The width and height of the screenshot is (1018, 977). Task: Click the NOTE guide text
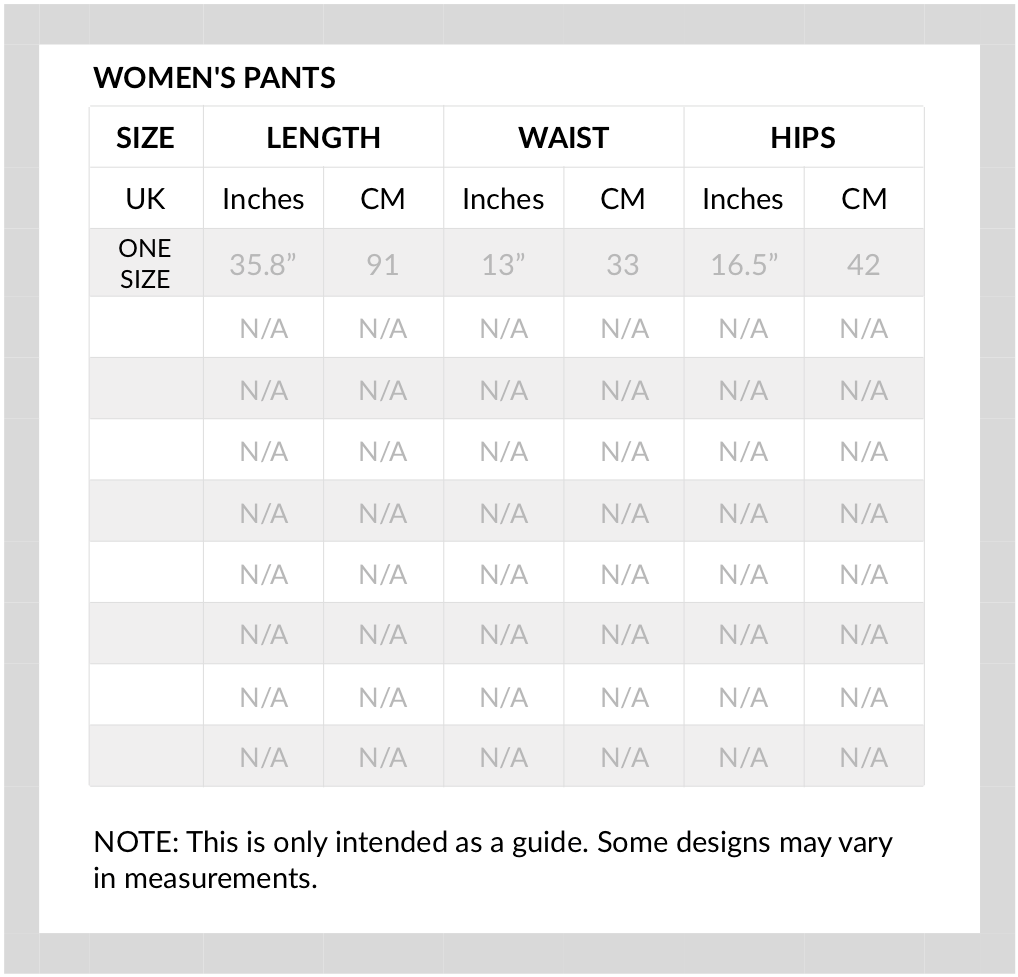493,860
